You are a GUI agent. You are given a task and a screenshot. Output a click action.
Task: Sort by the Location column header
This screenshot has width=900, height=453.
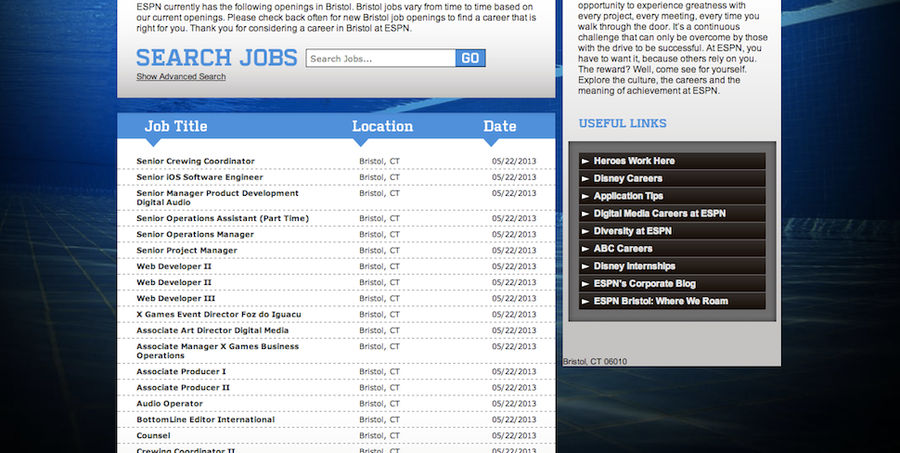click(x=382, y=126)
